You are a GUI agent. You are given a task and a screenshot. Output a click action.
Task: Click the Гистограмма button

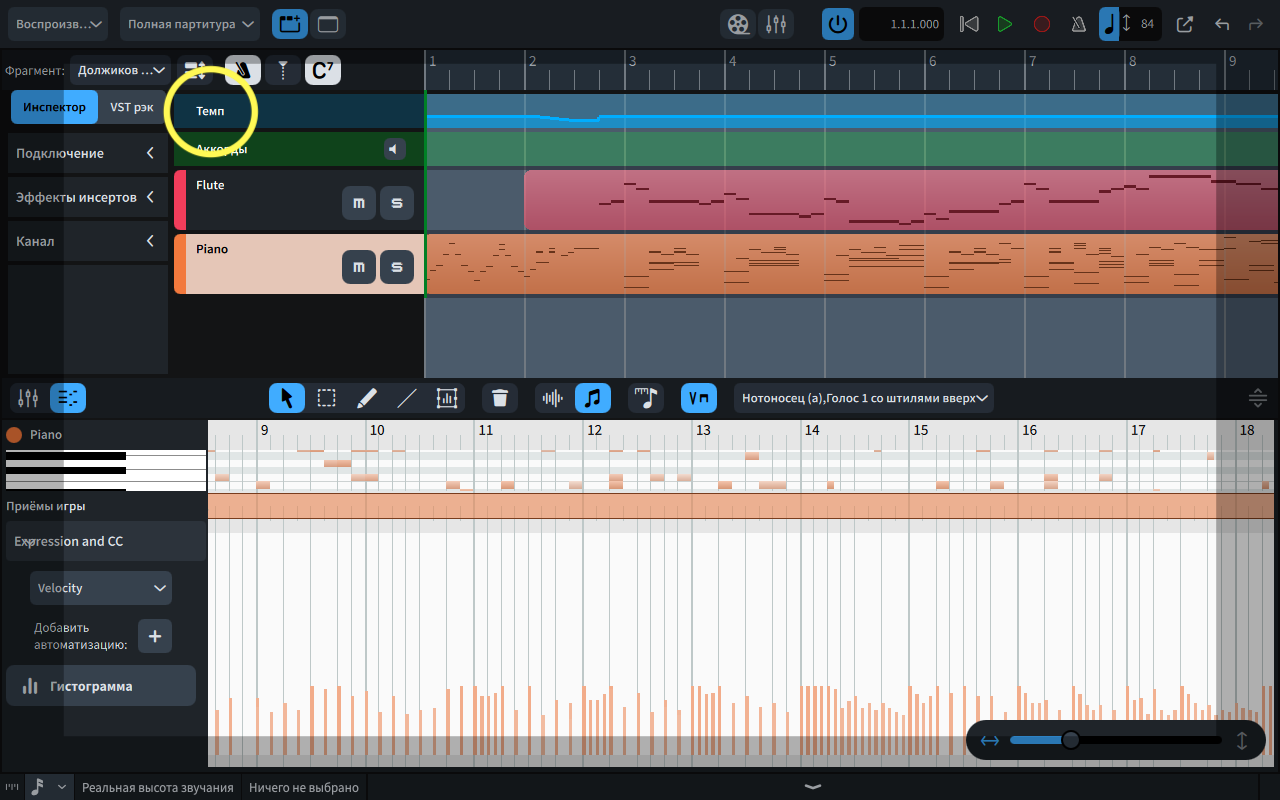coord(101,686)
